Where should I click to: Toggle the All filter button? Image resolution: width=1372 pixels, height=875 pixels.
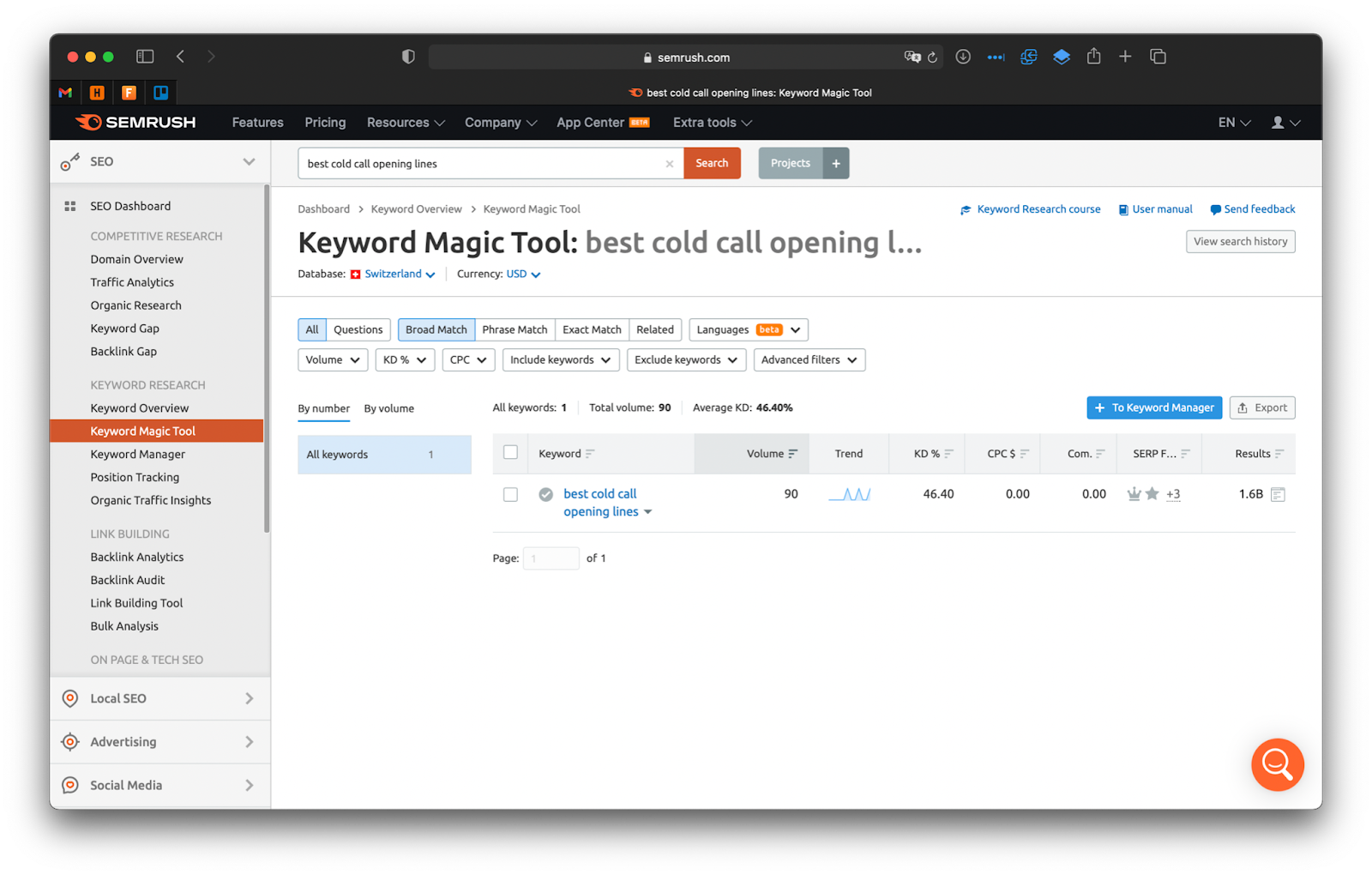point(312,329)
